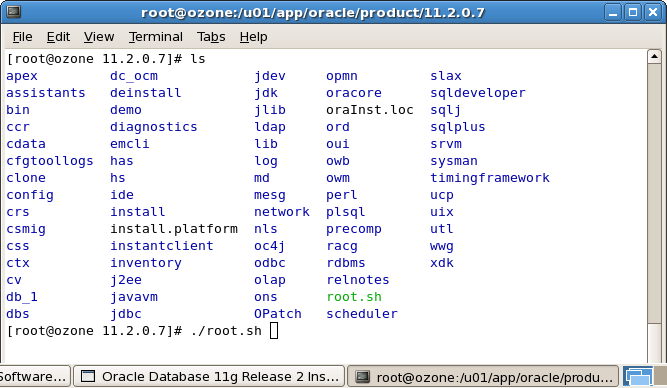The image size is (667, 388).
Task: Click the javavm directory name
Action: point(134,297)
